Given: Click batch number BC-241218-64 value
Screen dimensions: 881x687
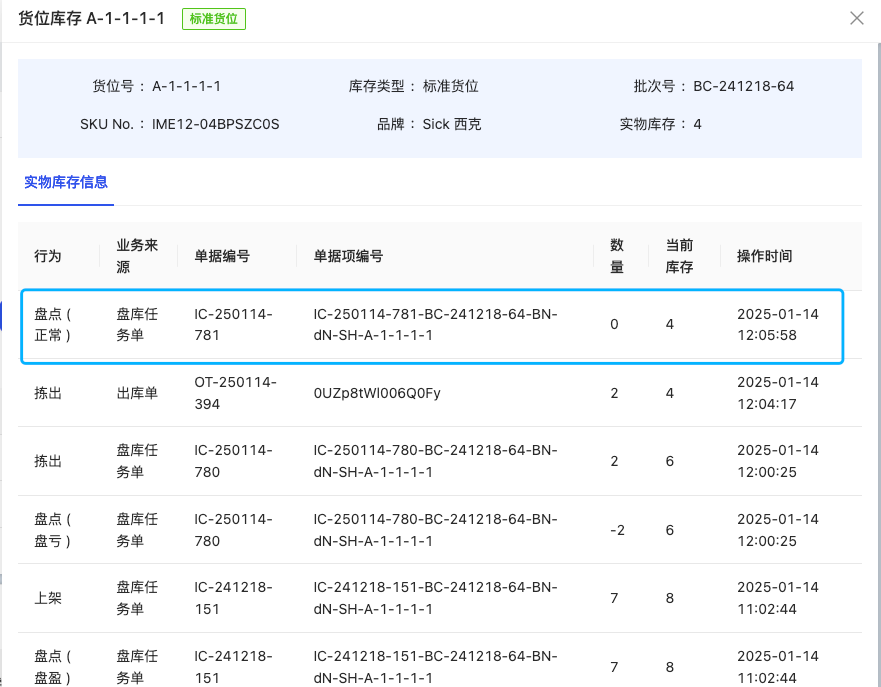Looking at the screenshot, I should (x=743, y=86).
